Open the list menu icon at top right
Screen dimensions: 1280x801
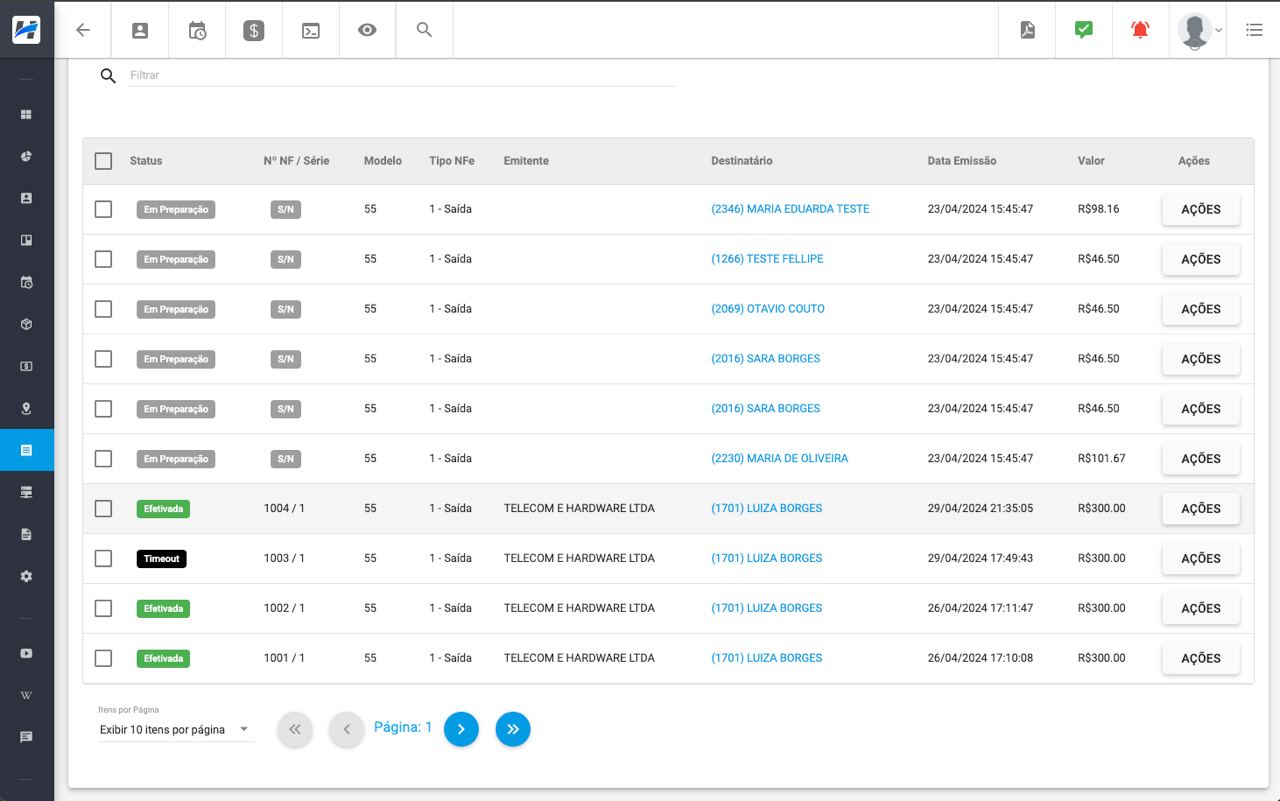tap(1254, 30)
